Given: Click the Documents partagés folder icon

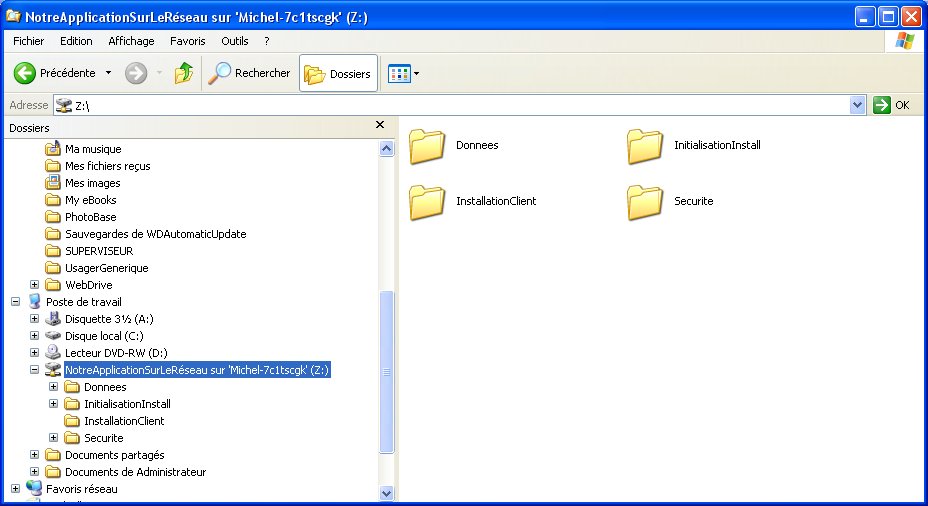Looking at the screenshot, I should [x=53, y=455].
